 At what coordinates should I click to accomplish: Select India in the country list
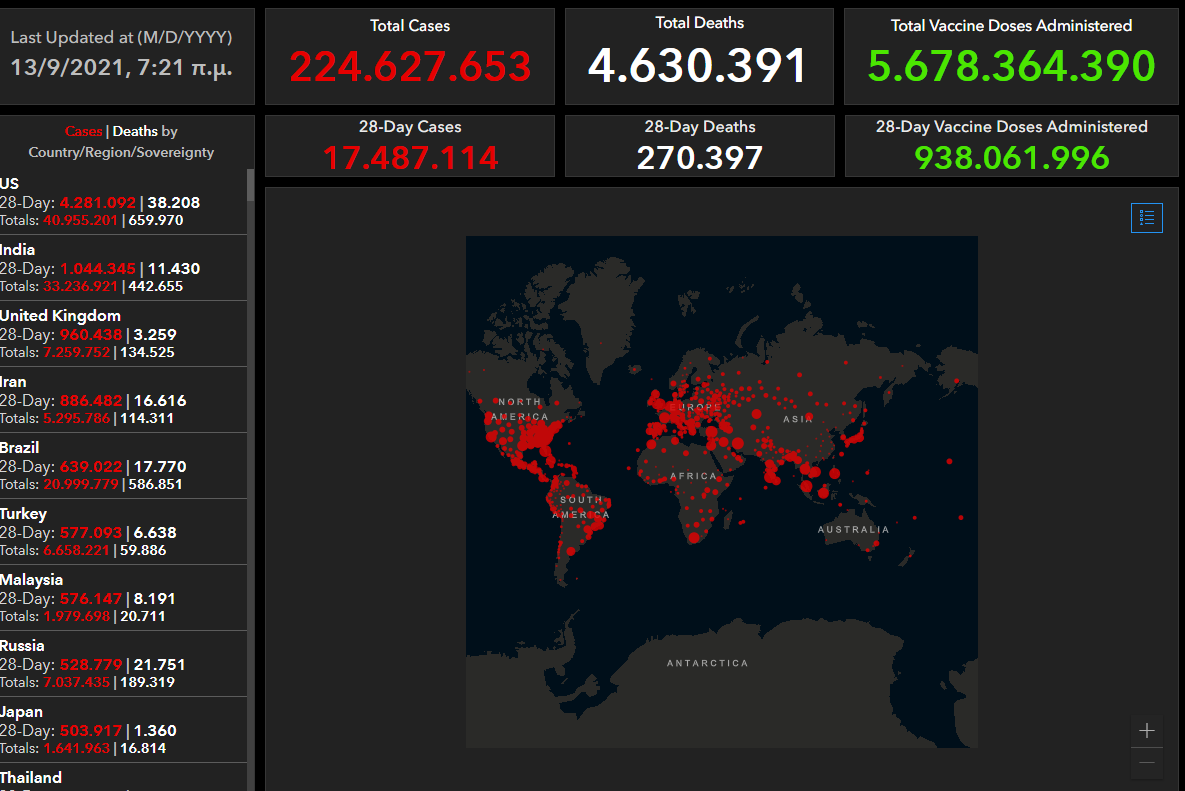(120, 268)
